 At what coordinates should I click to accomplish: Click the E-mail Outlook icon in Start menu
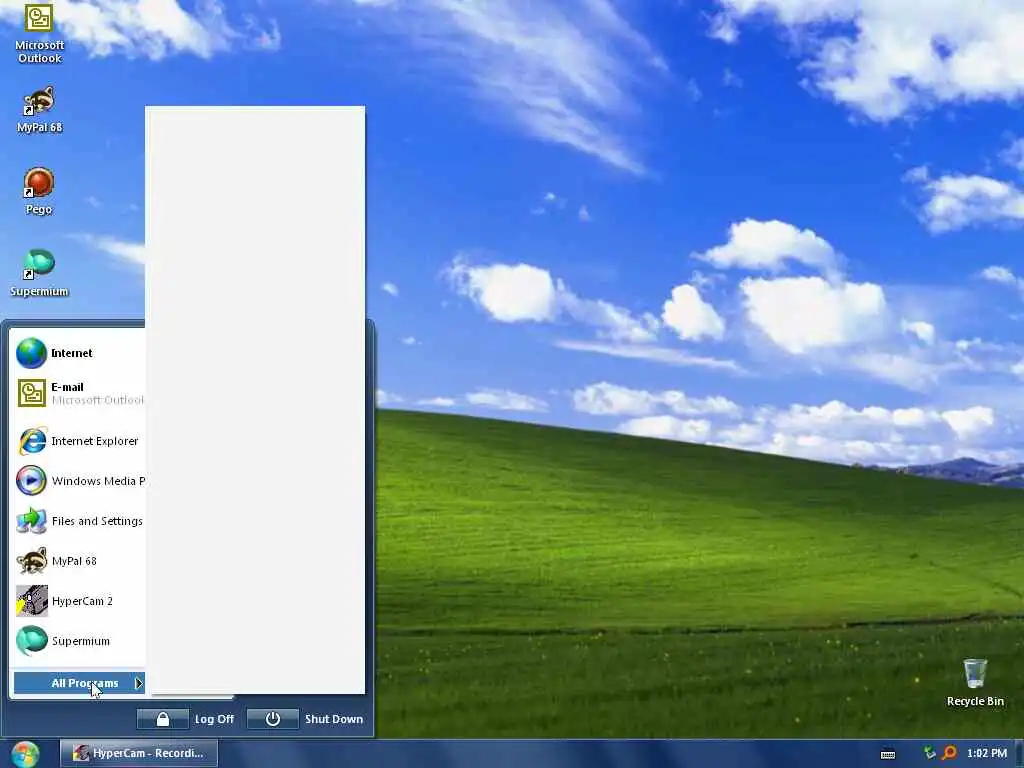[x=31, y=393]
